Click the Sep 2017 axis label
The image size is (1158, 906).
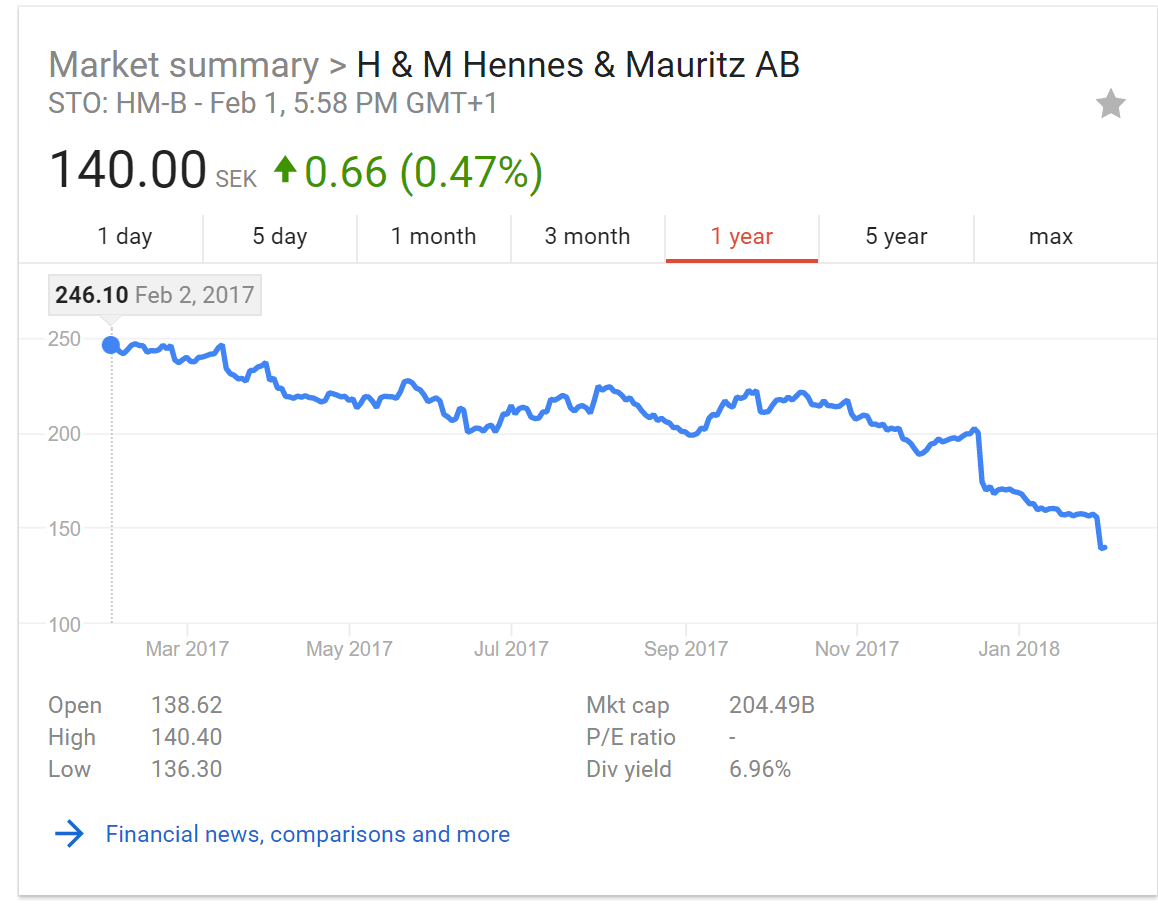(x=685, y=648)
